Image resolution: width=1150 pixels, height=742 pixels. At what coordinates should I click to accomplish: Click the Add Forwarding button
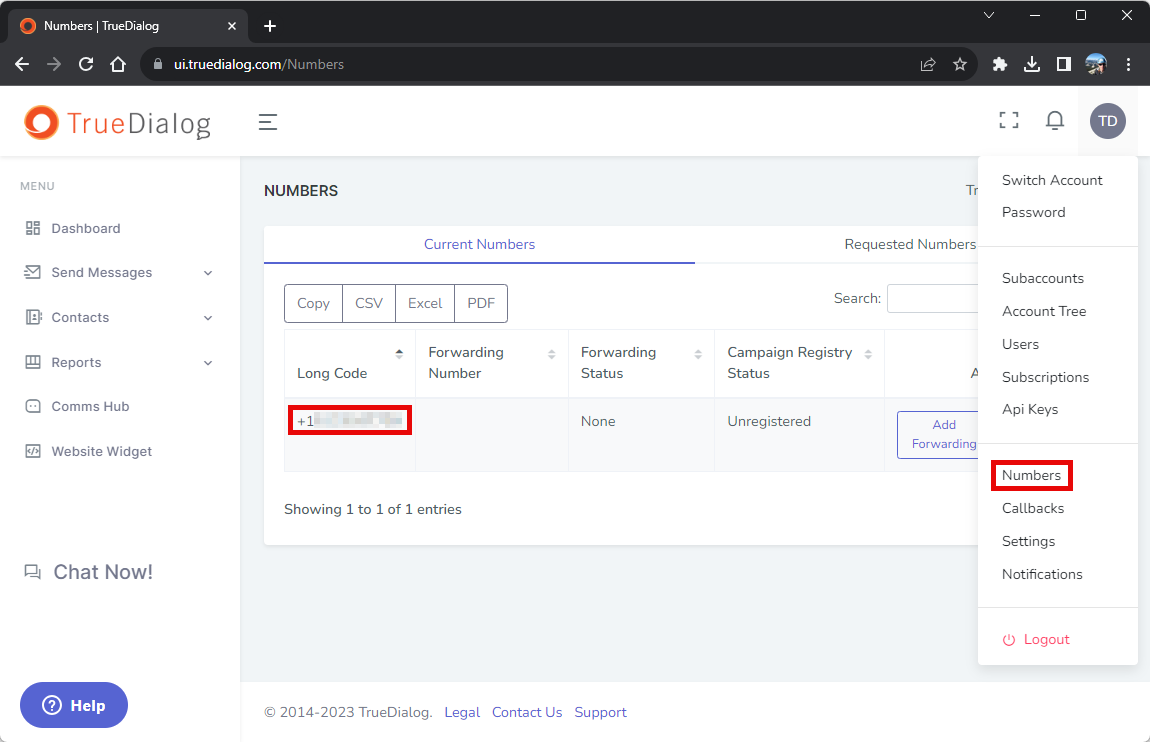(938, 435)
